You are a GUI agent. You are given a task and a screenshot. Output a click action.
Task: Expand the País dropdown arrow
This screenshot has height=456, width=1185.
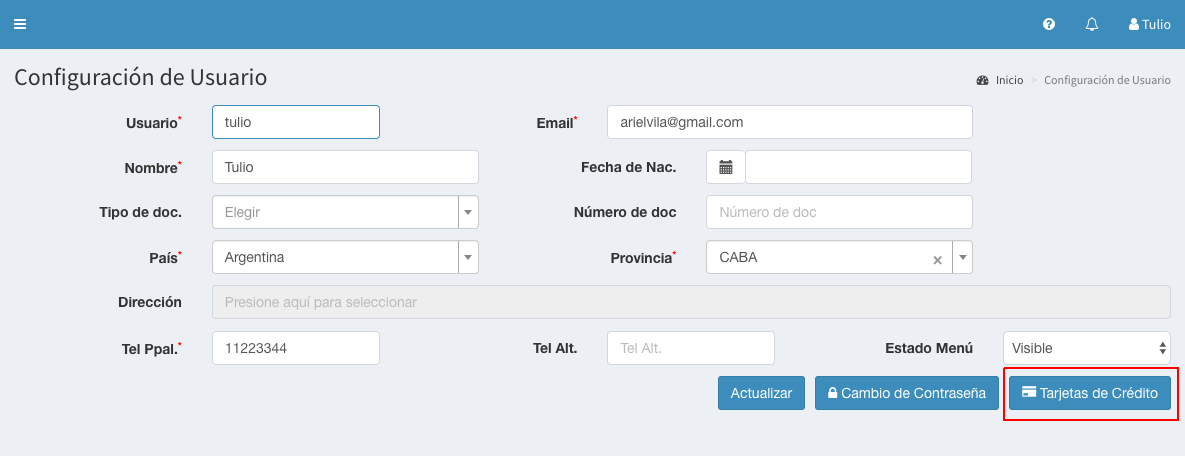pyautogui.click(x=468, y=257)
